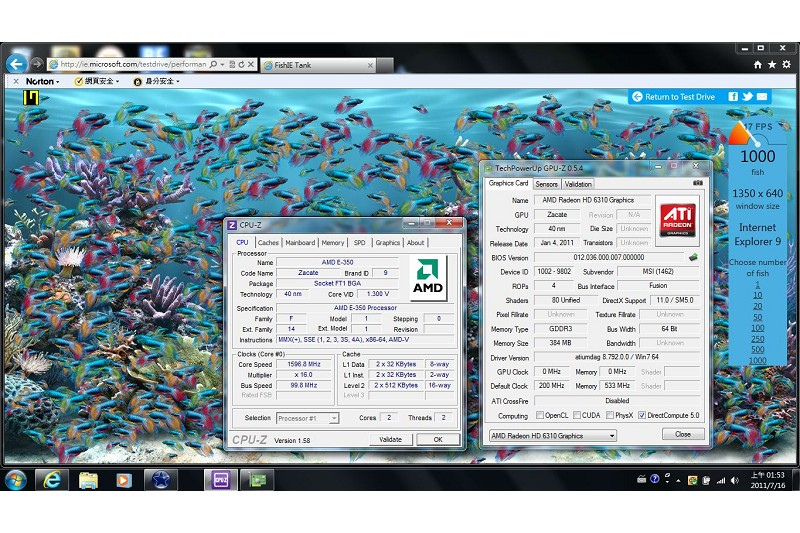Open IE home page icon
Viewport: 800px width, 533px height.
(x=758, y=64)
